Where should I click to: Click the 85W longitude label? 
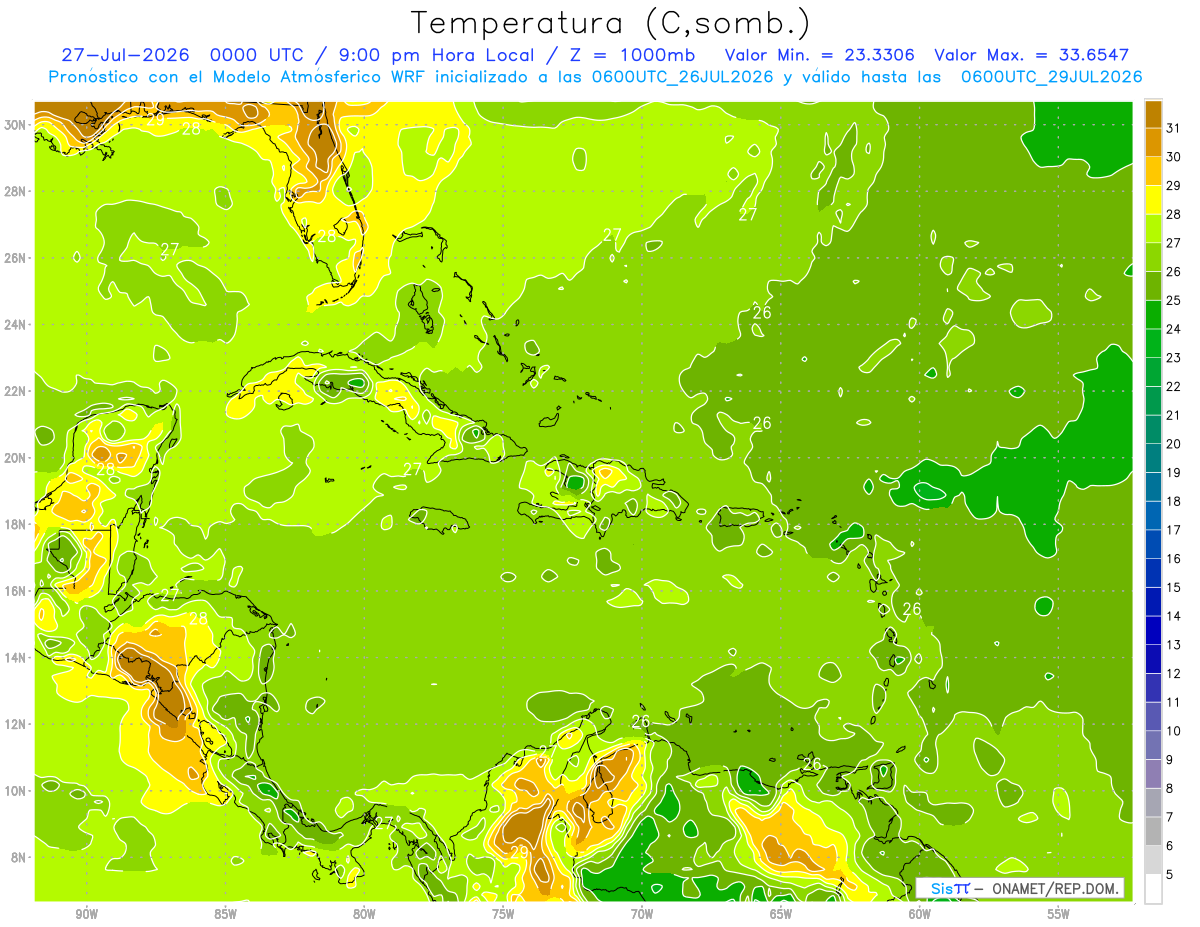pos(226,914)
